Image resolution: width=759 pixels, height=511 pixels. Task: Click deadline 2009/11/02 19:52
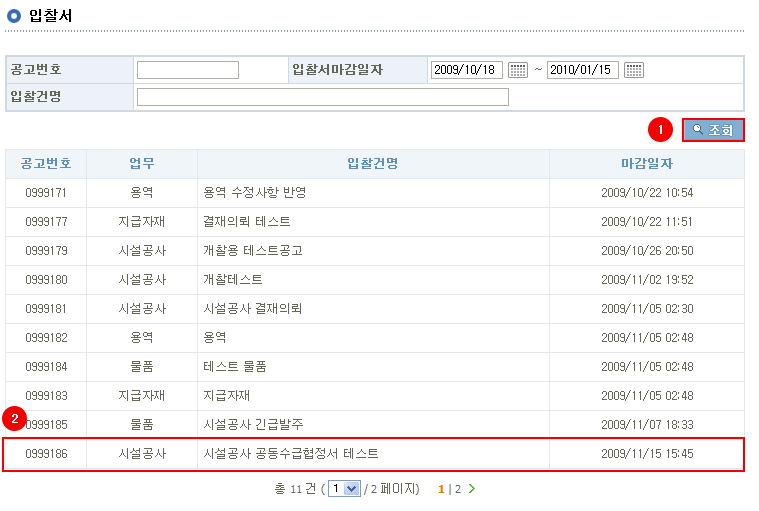647,280
